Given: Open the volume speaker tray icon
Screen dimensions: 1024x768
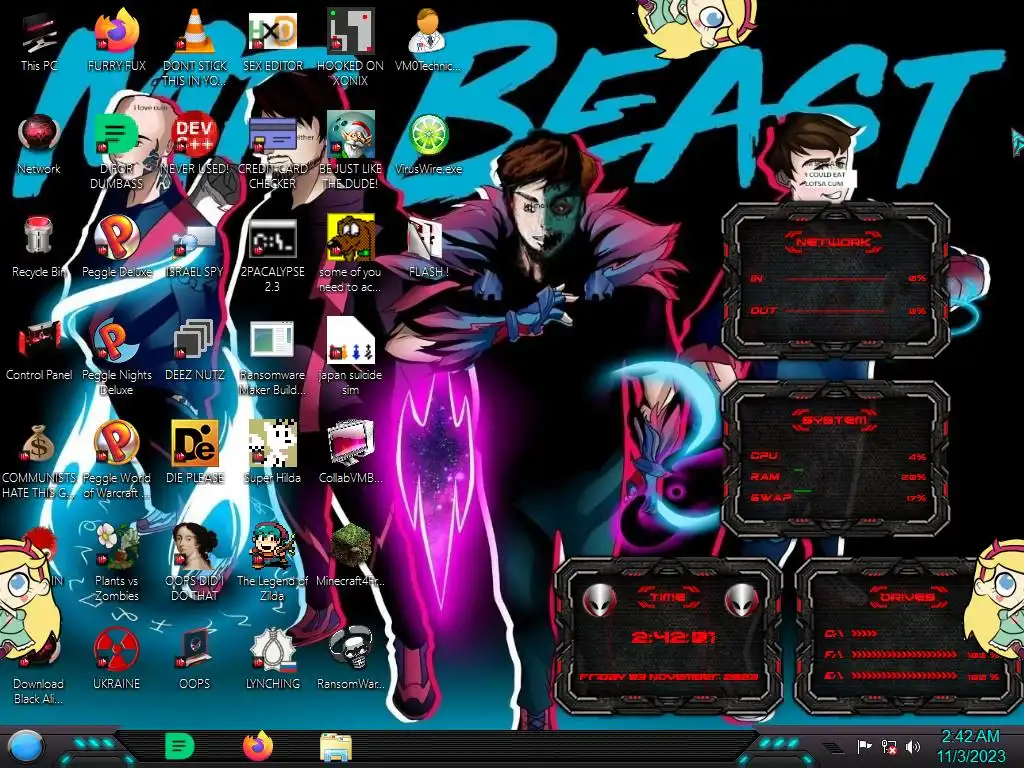Looking at the screenshot, I should (912, 746).
